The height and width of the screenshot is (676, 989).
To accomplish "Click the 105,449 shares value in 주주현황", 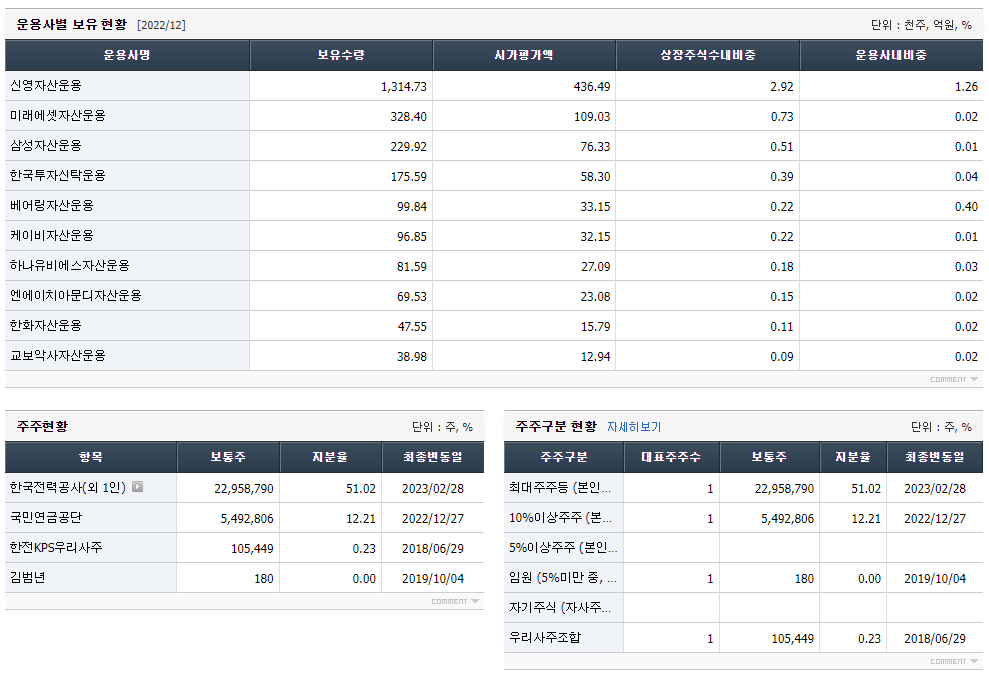I will click(x=252, y=549).
